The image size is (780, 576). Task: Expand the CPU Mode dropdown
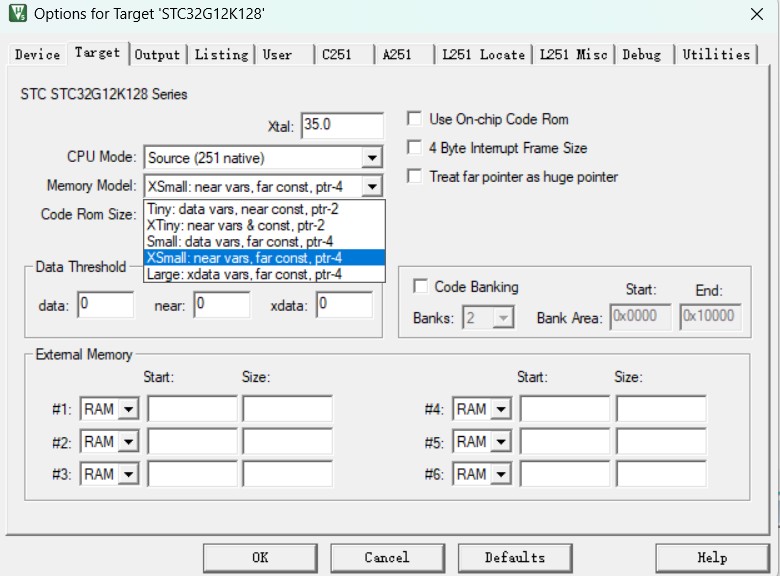pyautogui.click(x=372, y=158)
